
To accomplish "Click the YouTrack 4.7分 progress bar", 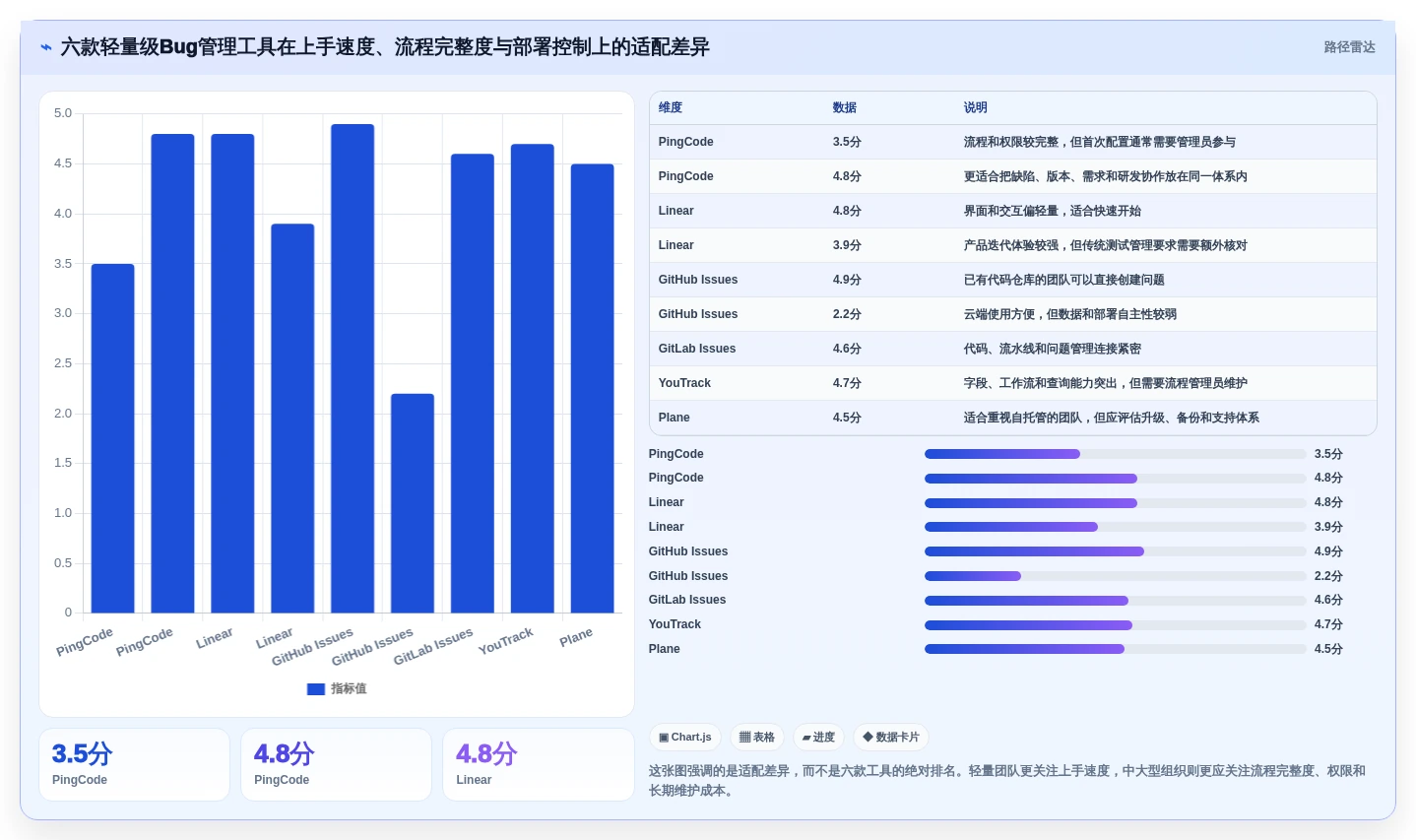I will coord(1116,625).
